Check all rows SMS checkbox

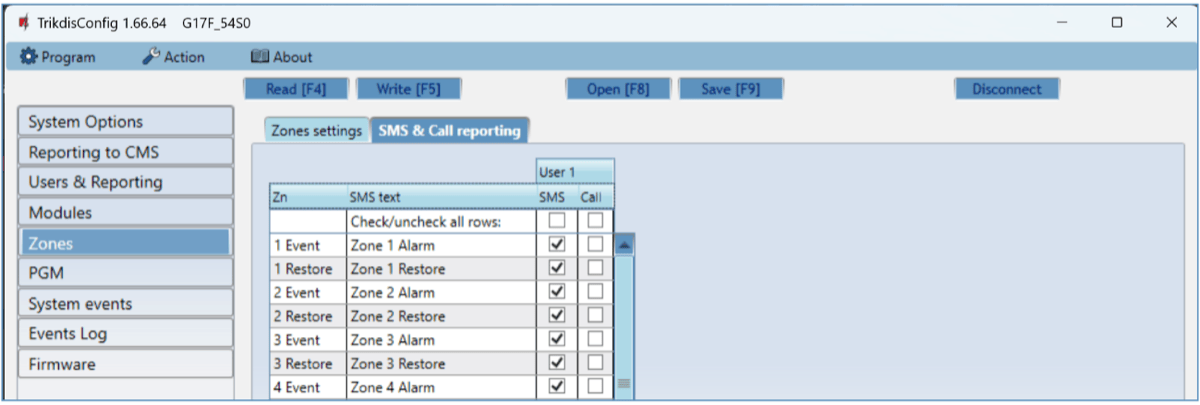558,220
